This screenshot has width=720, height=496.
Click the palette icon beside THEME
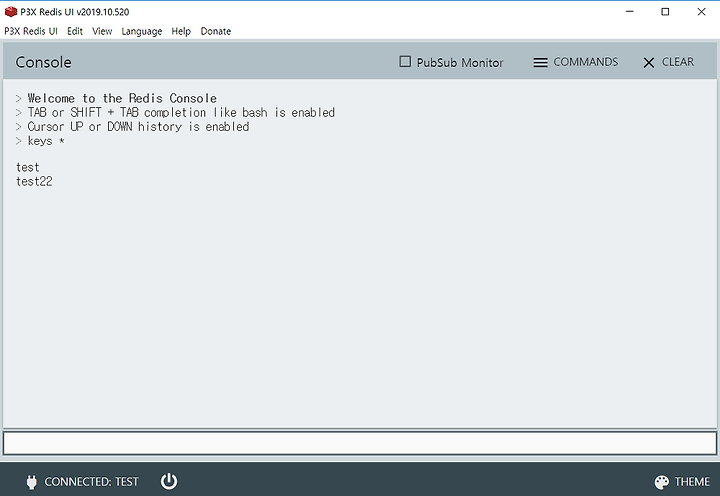[x=662, y=482]
